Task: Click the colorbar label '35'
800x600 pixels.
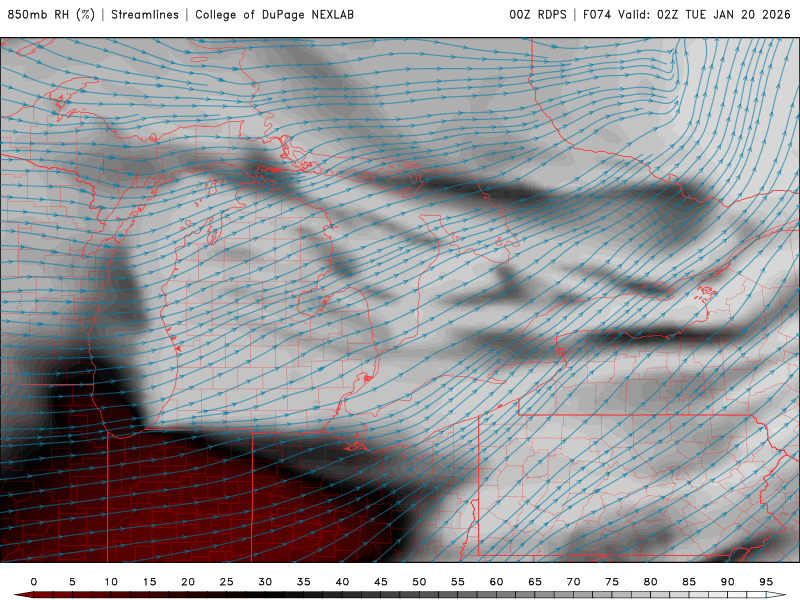Action: (304, 582)
